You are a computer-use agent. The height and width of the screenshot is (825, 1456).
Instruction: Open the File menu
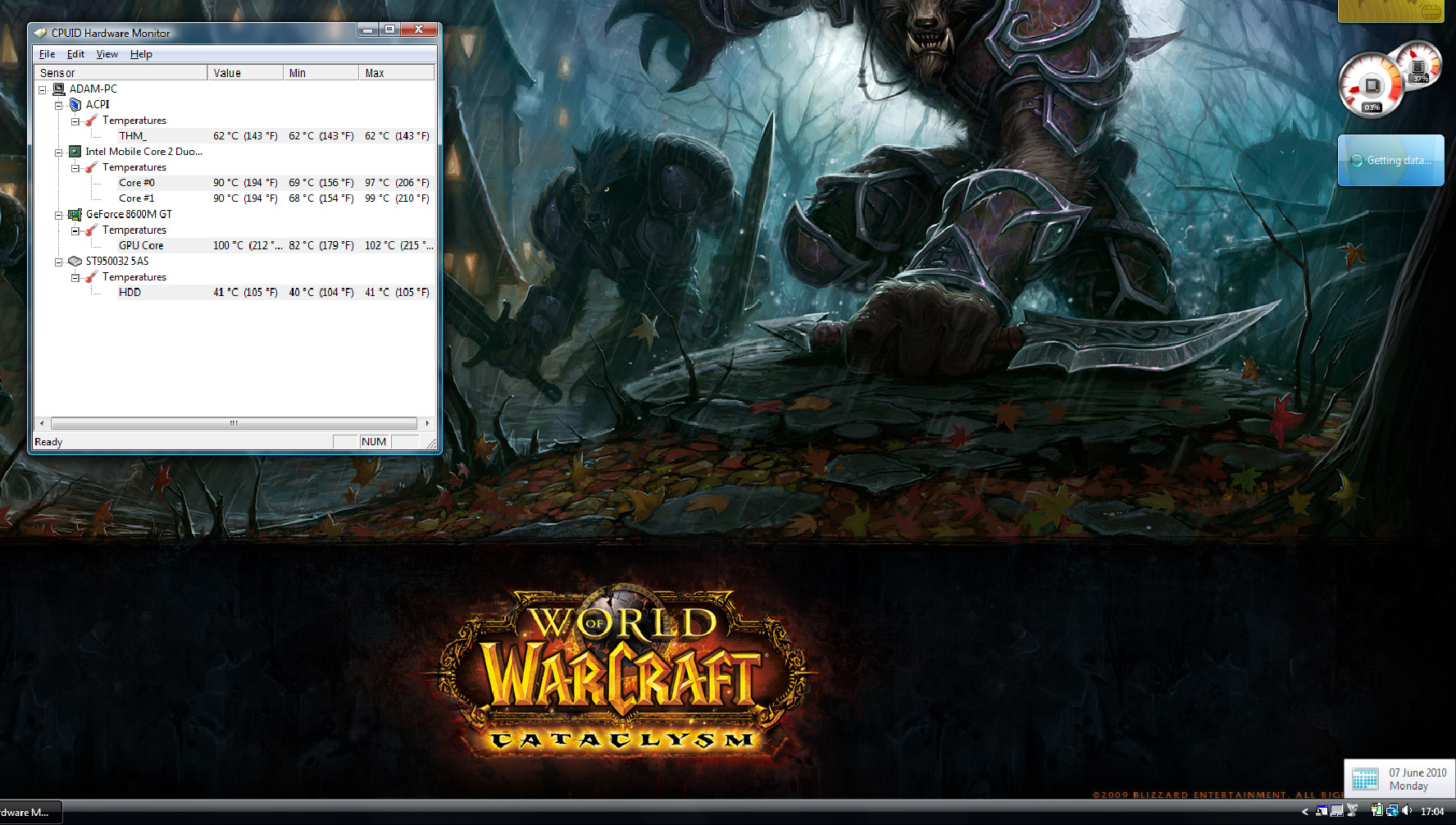pyautogui.click(x=47, y=54)
